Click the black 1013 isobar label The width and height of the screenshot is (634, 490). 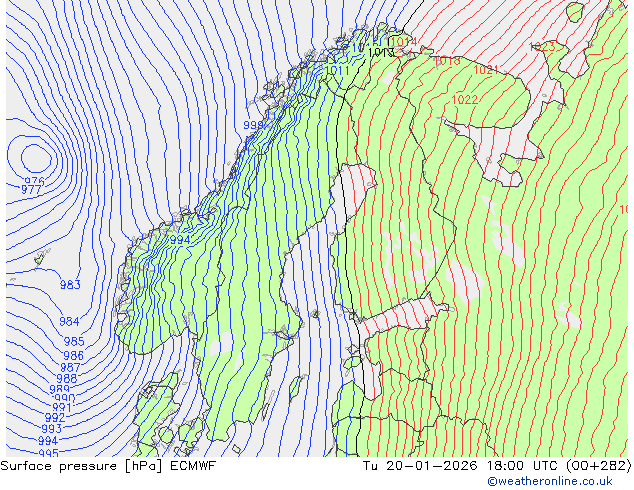(381, 52)
